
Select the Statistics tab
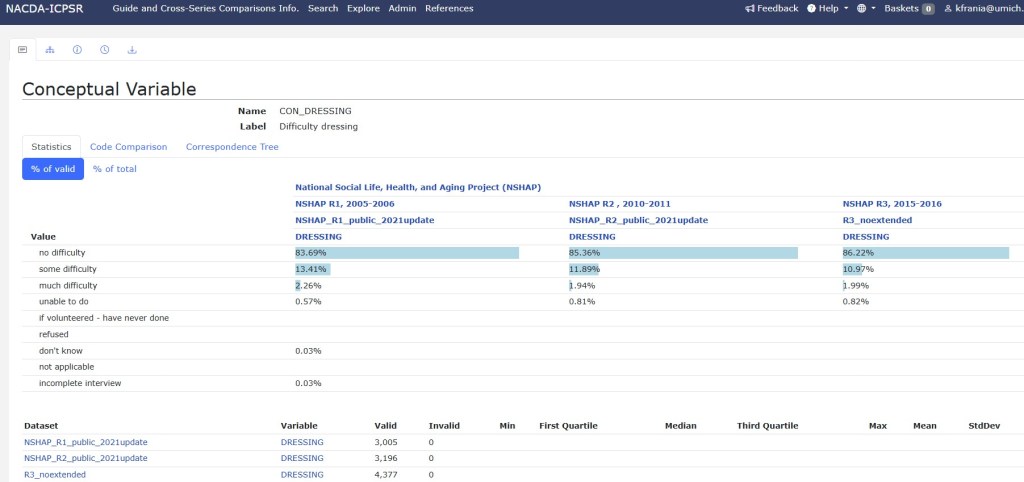coord(51,147)
